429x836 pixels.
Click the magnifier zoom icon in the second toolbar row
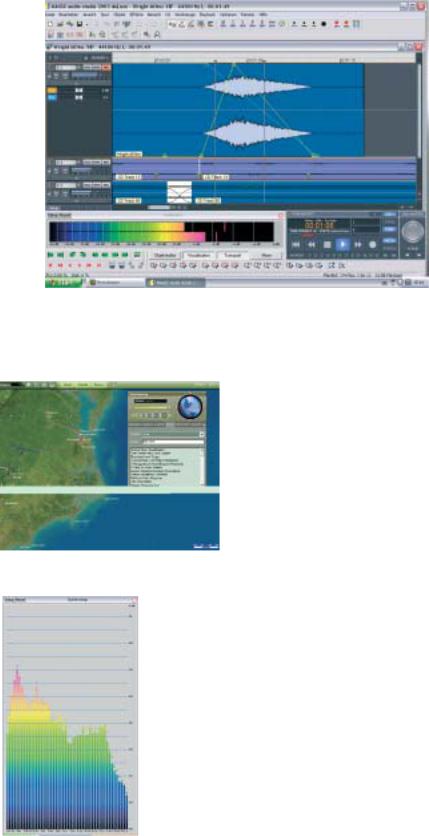148,34
